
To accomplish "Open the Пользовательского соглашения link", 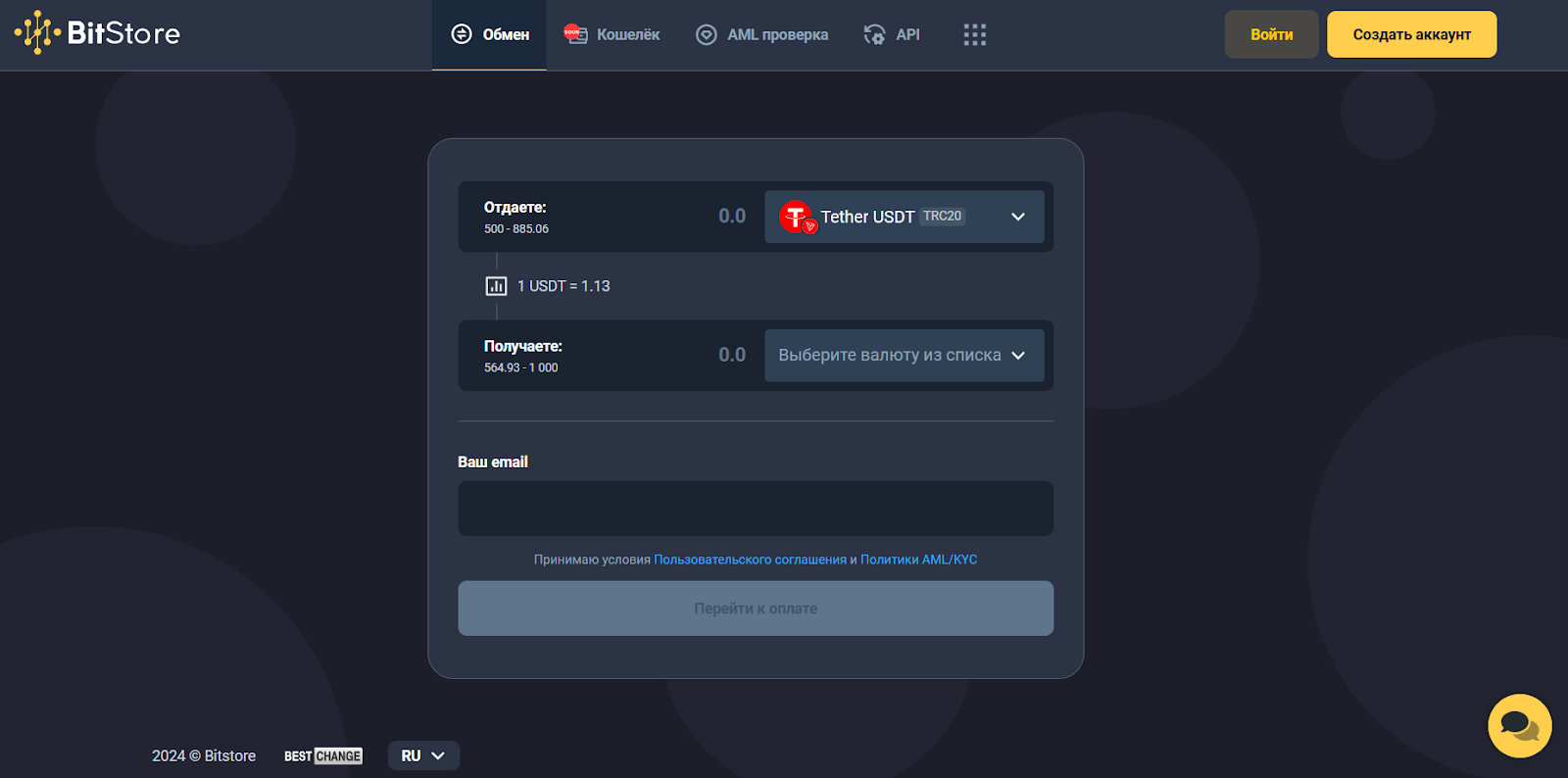I will [750, 559].
